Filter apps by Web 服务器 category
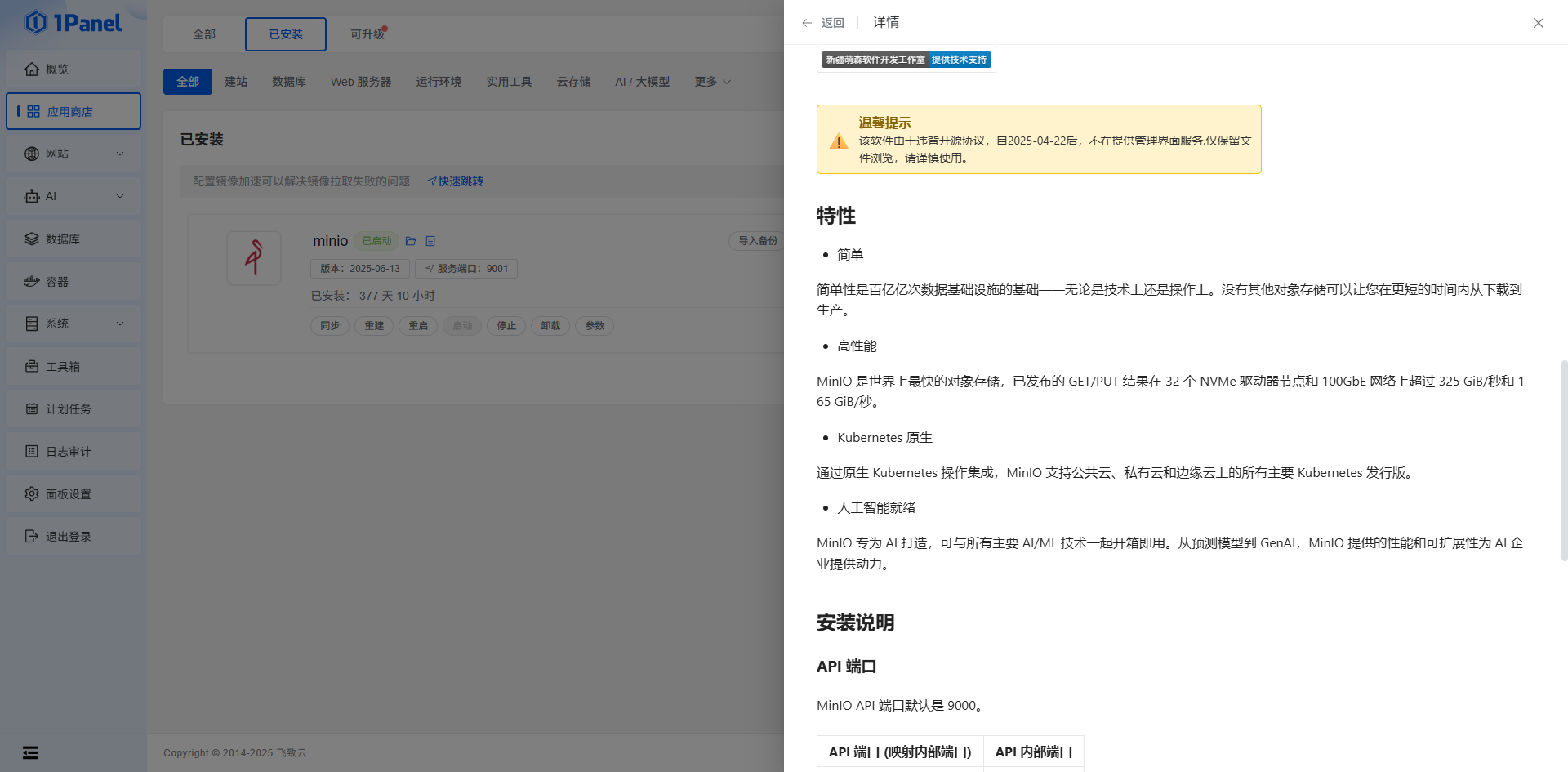Screen dimensions: 1568x772 (x=361, y=82)
